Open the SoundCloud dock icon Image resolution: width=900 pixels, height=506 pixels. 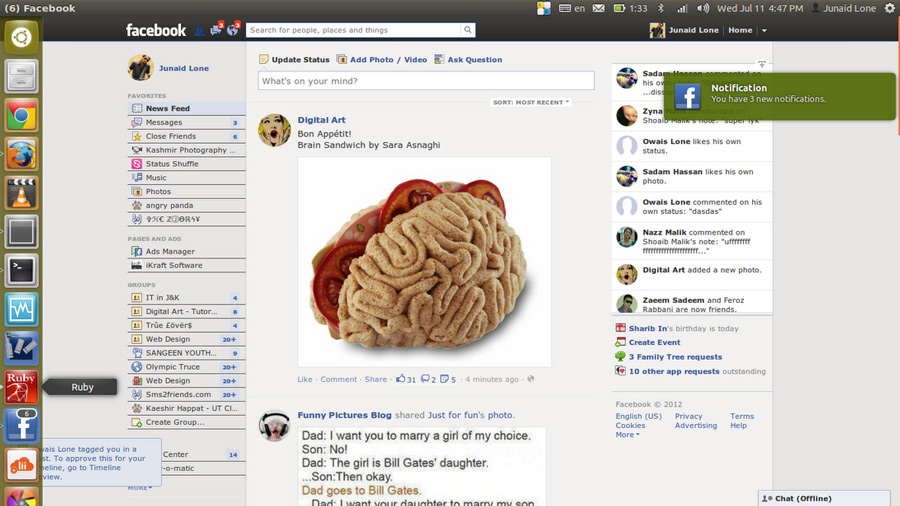click(x=21, y=464)
